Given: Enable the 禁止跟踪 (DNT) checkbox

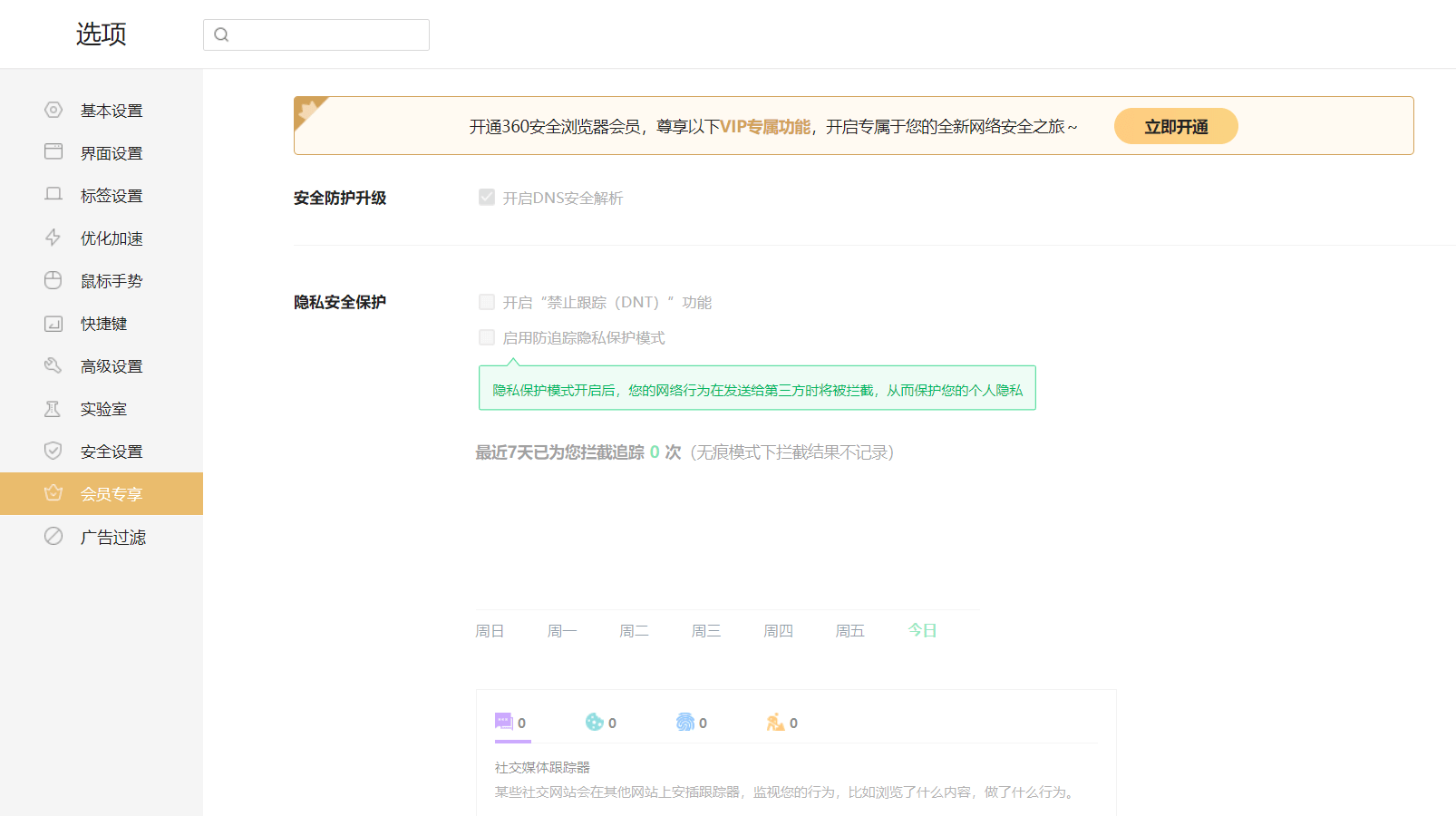Looking at the screenshot, I should (487, 302).
